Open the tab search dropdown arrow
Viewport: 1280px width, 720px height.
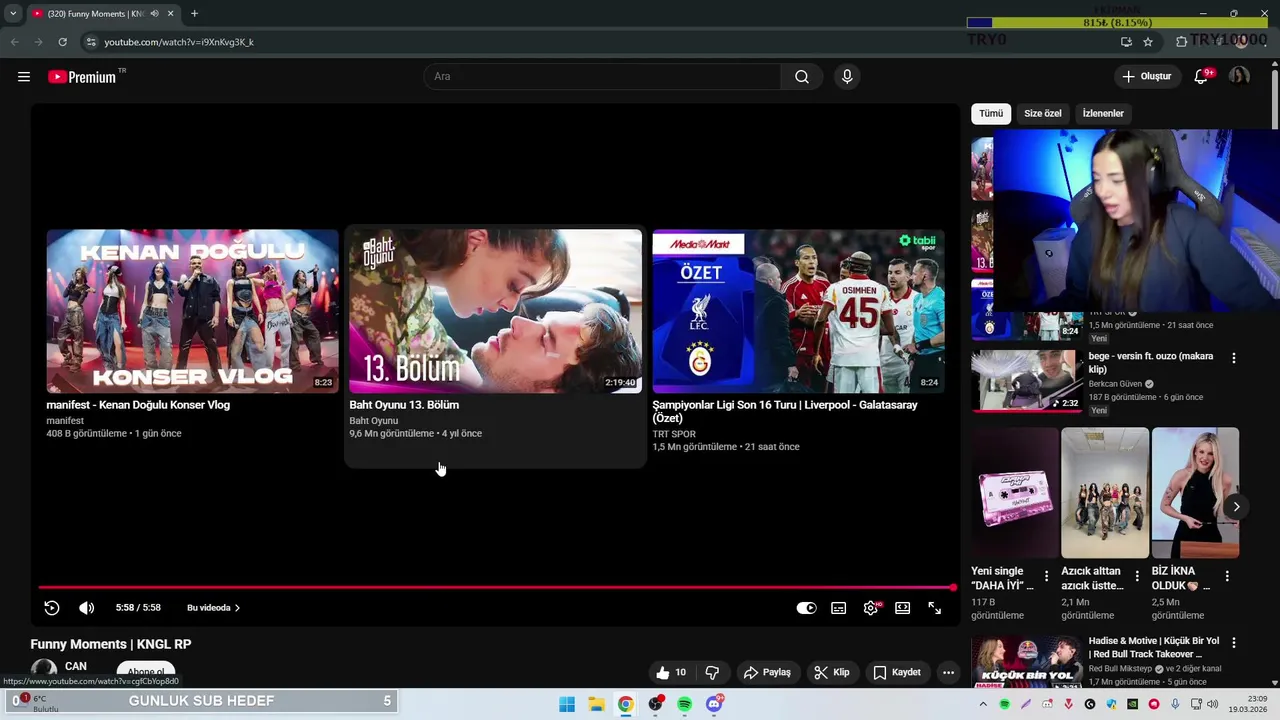point(13,14)
